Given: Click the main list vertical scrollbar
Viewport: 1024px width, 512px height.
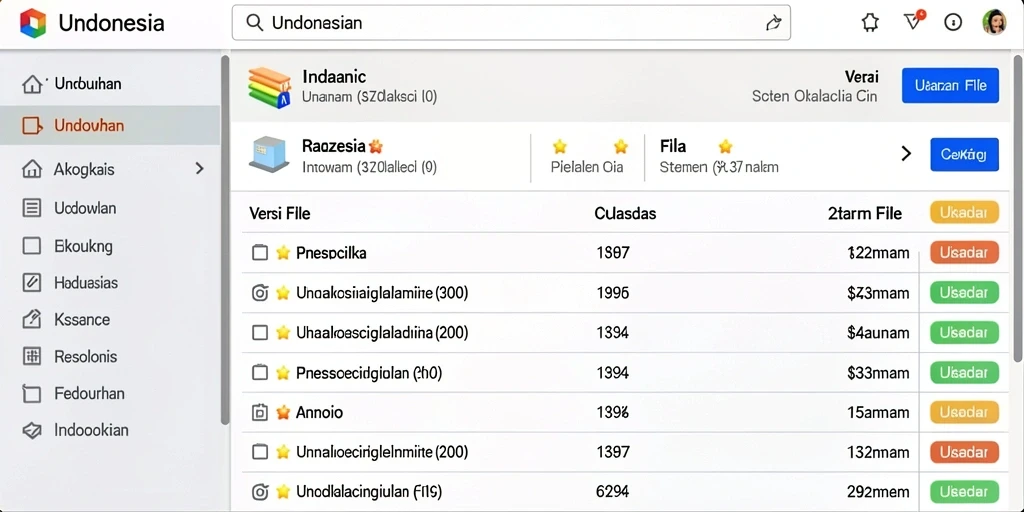Looking at the screenshot, I should point(1018,207).
